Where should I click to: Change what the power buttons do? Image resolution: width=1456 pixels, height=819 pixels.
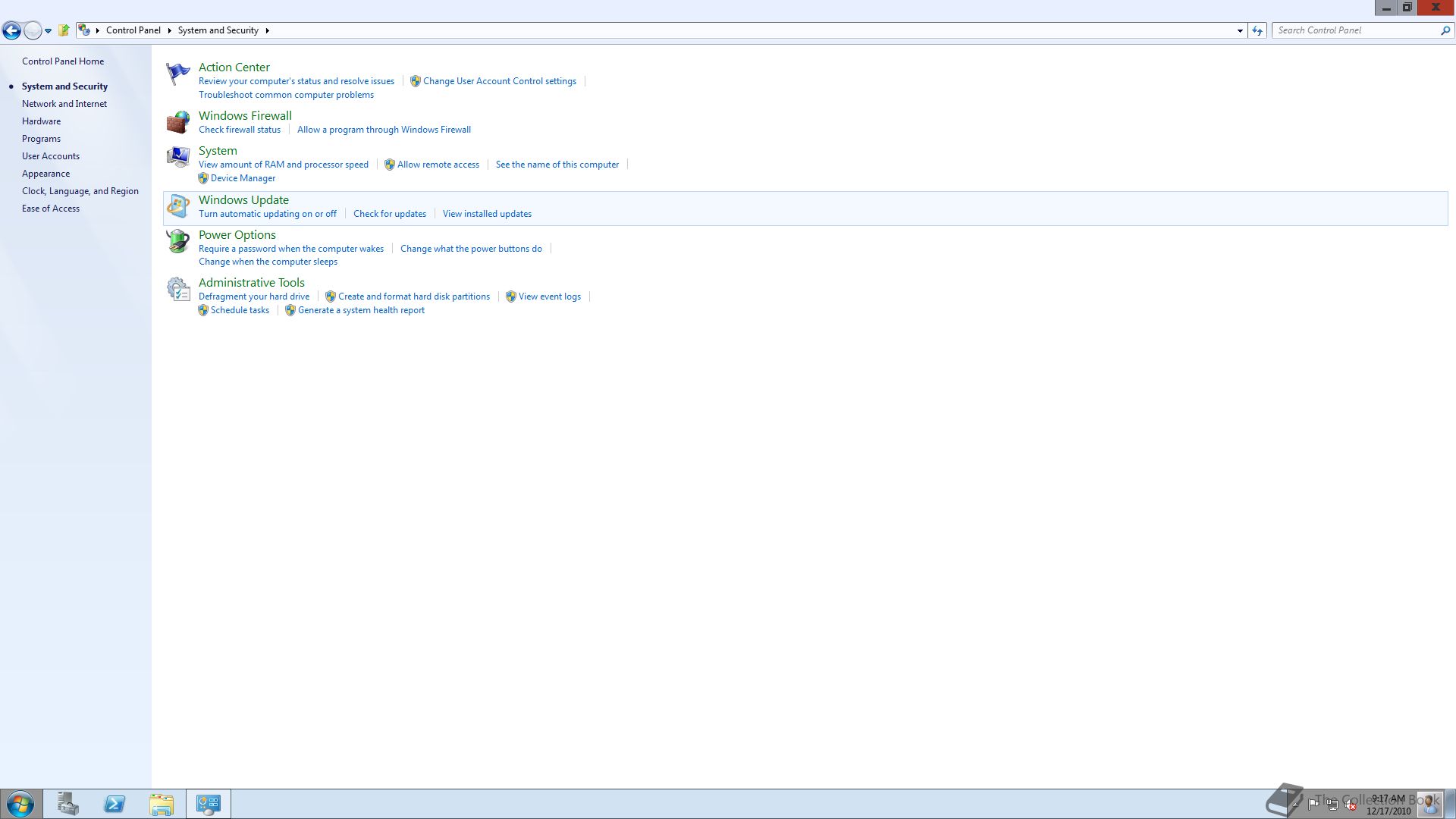471,249
